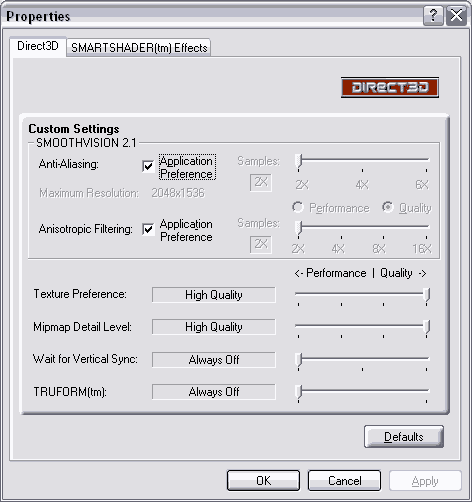This screenshot has height=502, width=472.
Task: Click the Anti-Aliasing 4X tick label
Action: coord(362,184)
